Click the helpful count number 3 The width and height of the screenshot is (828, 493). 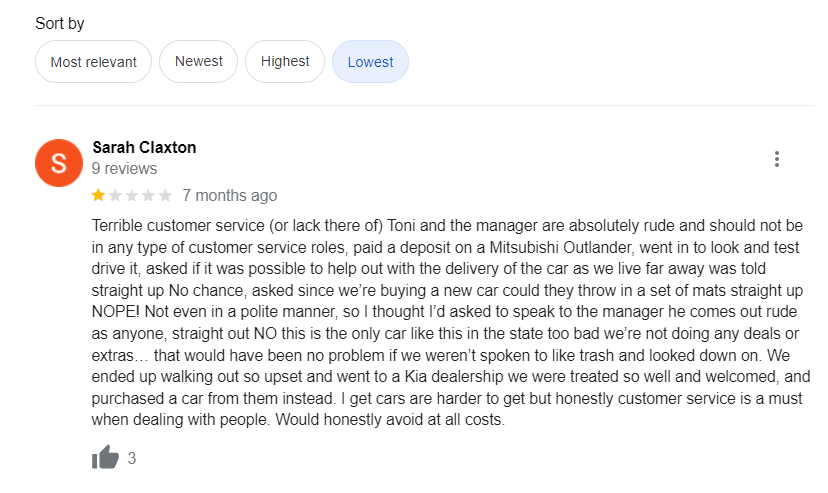coord(132,459)
